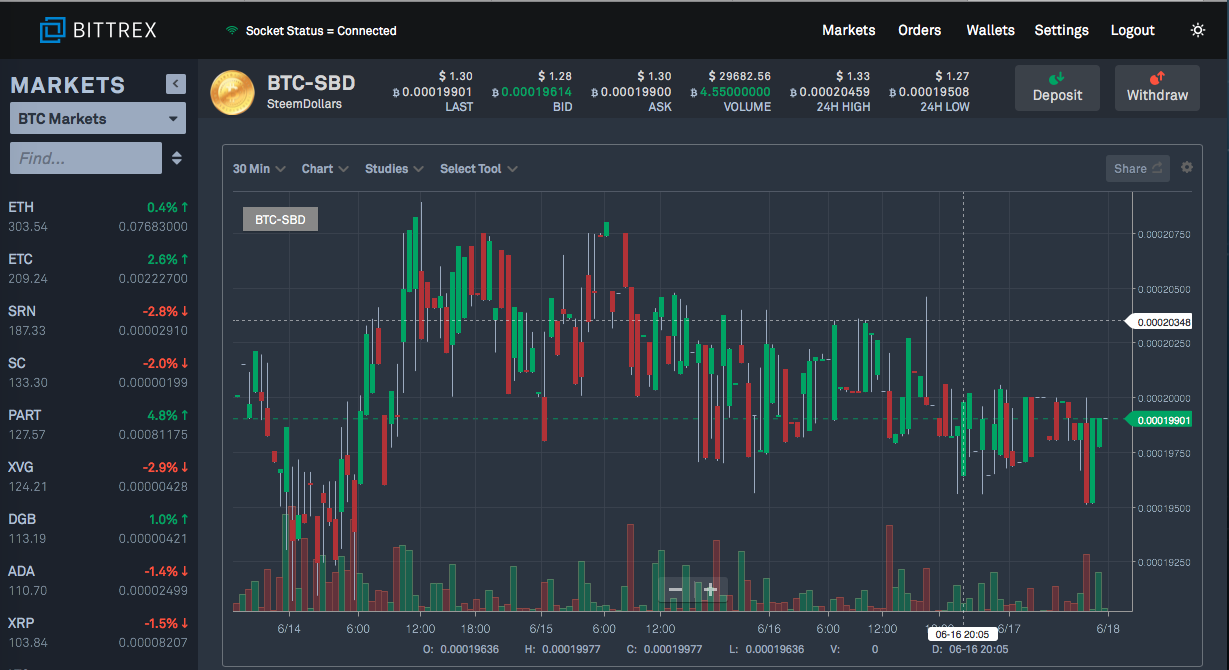Click the BTC-SBD chart label
The height and width of the screenshot is (670, 1229).
point(280,218)
